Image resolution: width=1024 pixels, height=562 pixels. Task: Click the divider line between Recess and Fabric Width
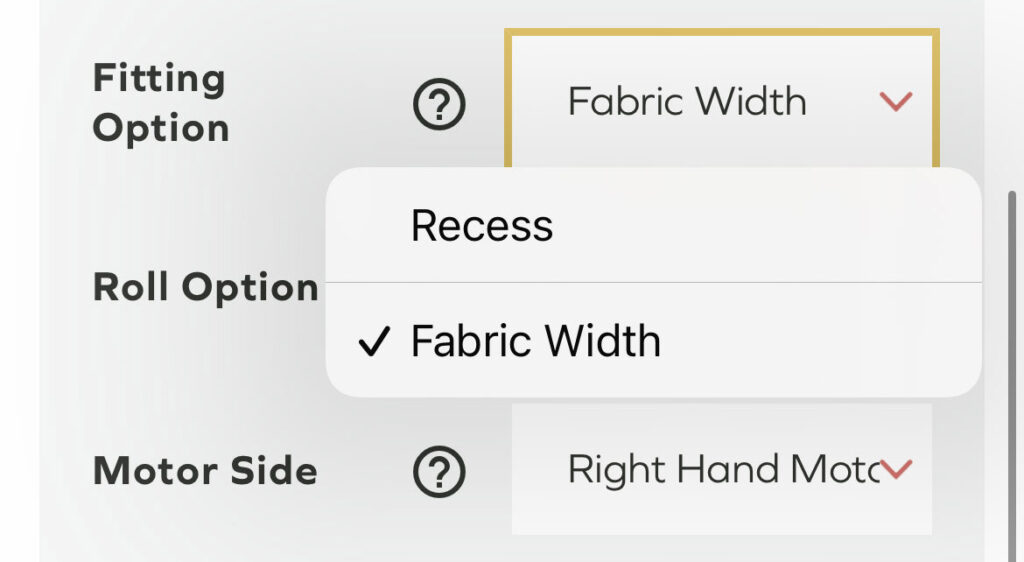pos(652,283)
